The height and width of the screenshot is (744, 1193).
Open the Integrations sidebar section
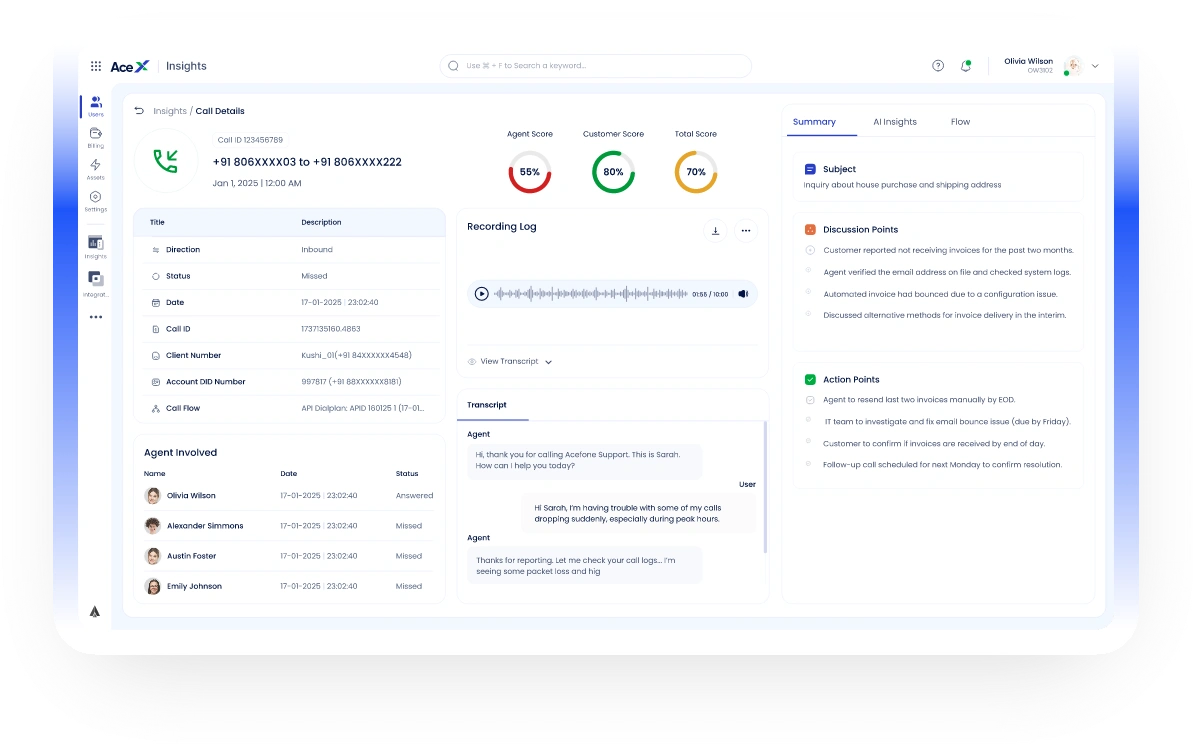(x=96, y=283)
